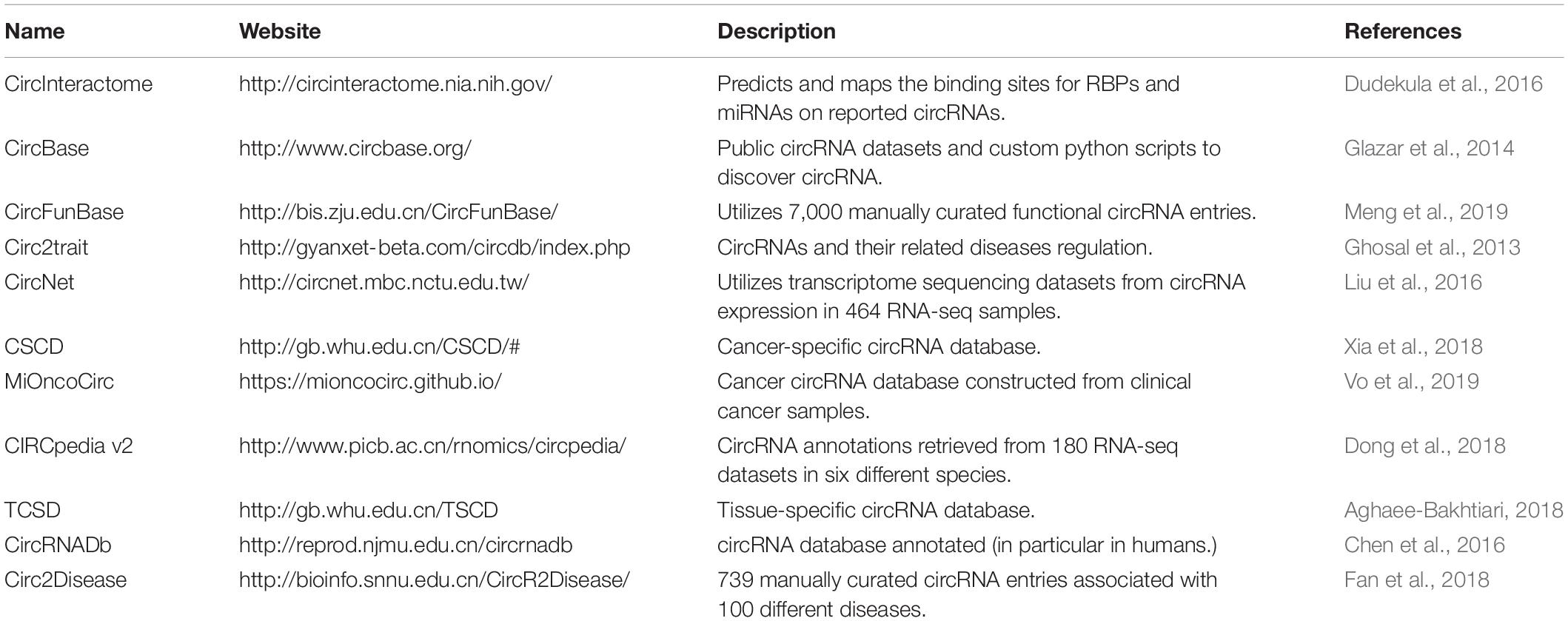Screen dimensions: 1568x621
Task: Open the www.circbase.org URL
Action: (x=355, y=148)
